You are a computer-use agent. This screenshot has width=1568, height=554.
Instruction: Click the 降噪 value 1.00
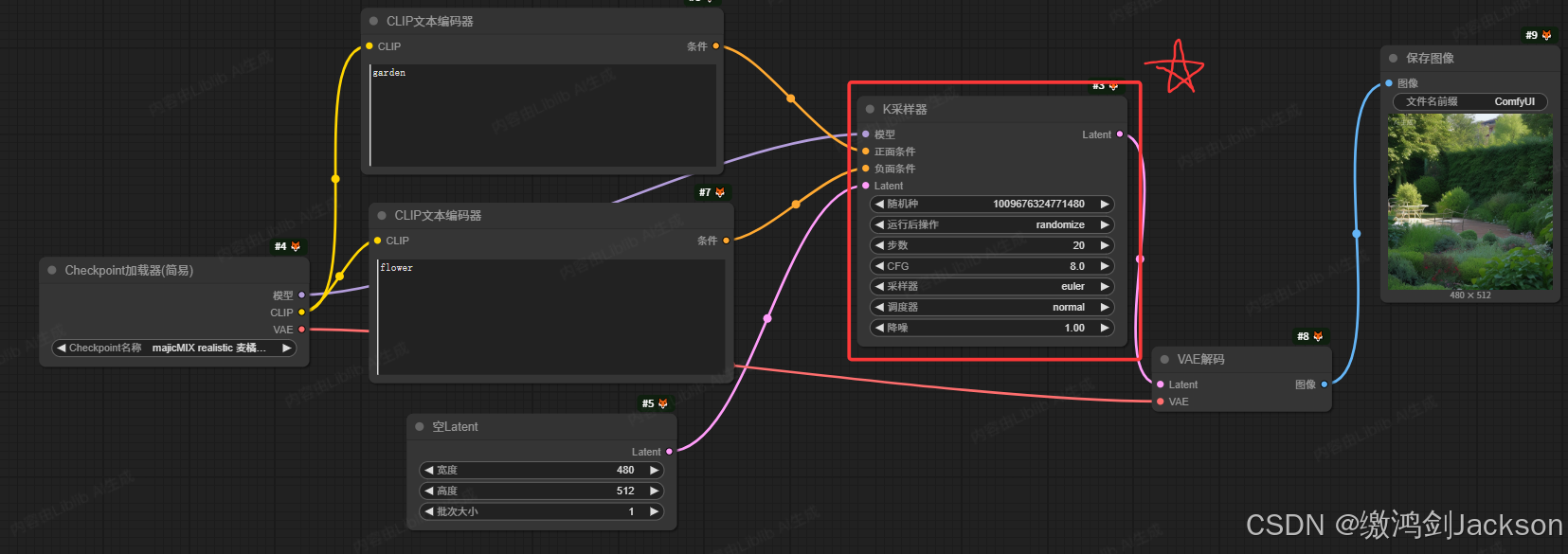(1074, 328)
